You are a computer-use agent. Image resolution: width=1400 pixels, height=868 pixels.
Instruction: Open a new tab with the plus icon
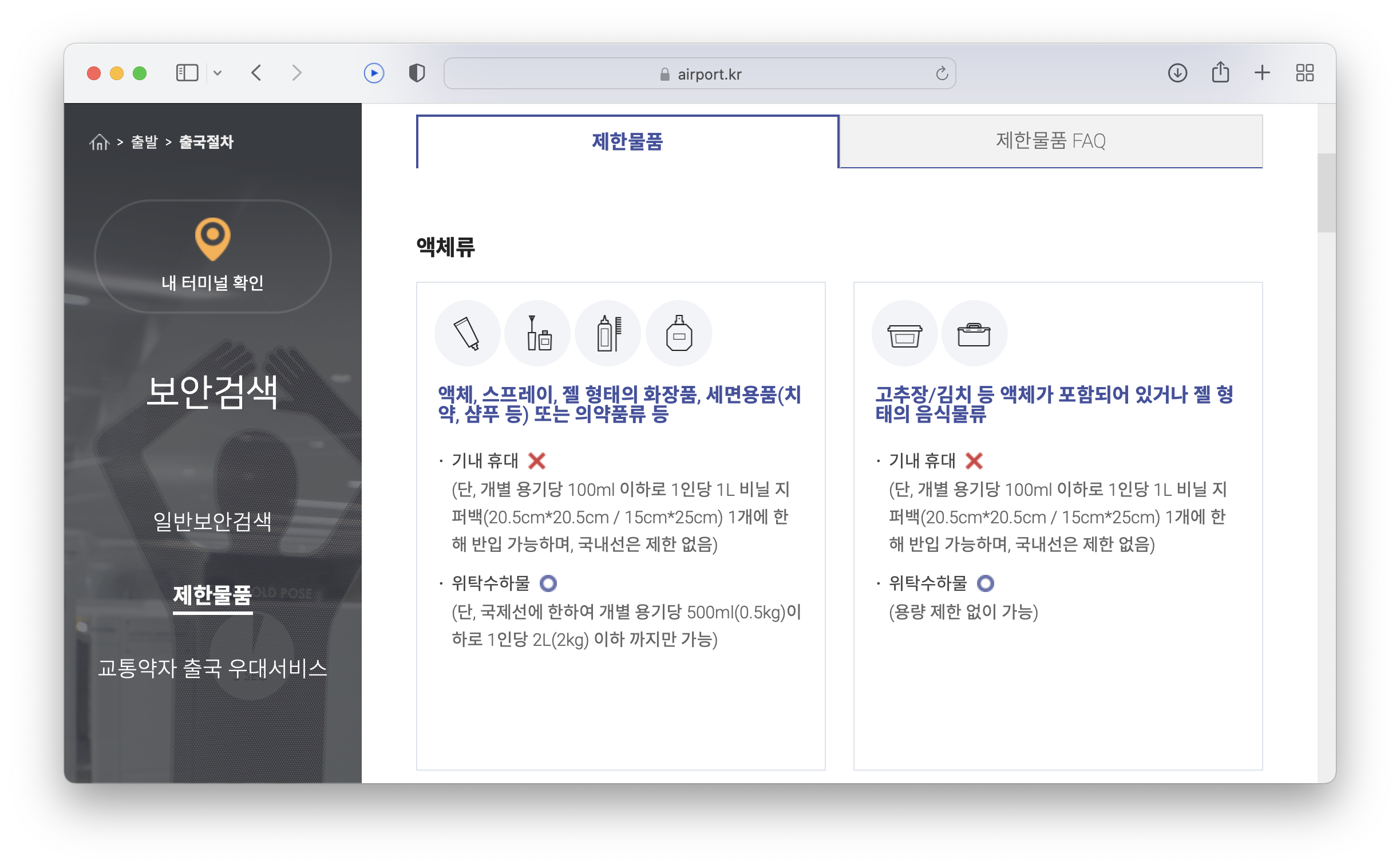click(1261, 73)
